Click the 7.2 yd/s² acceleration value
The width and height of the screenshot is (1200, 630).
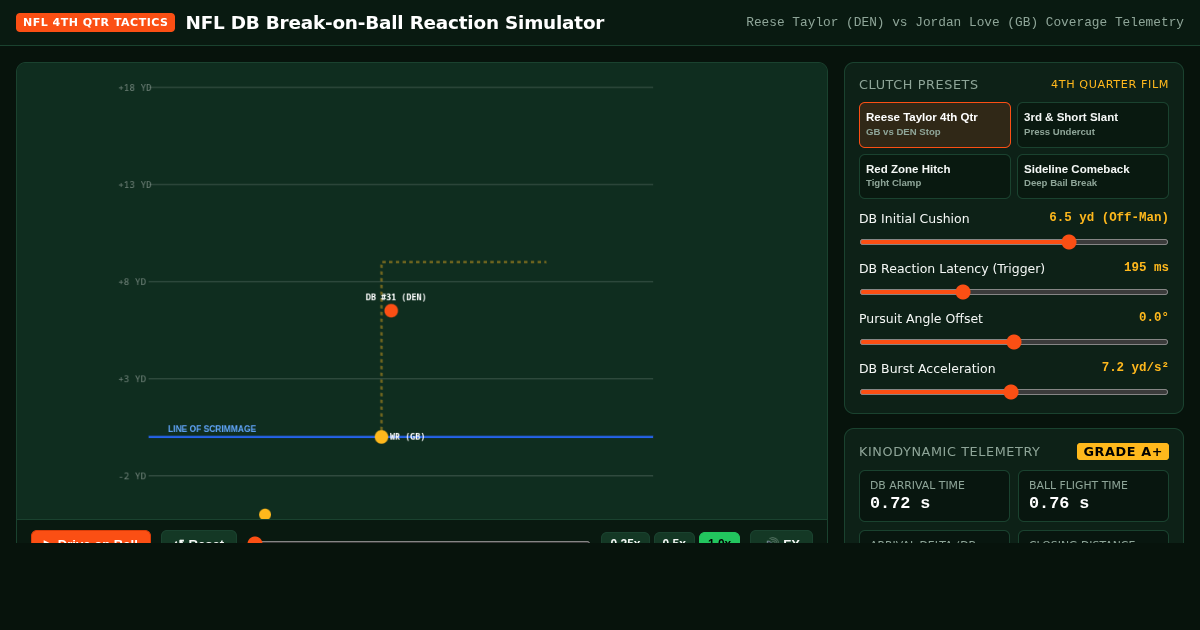pyautogui.click(x=1135, y=368)
